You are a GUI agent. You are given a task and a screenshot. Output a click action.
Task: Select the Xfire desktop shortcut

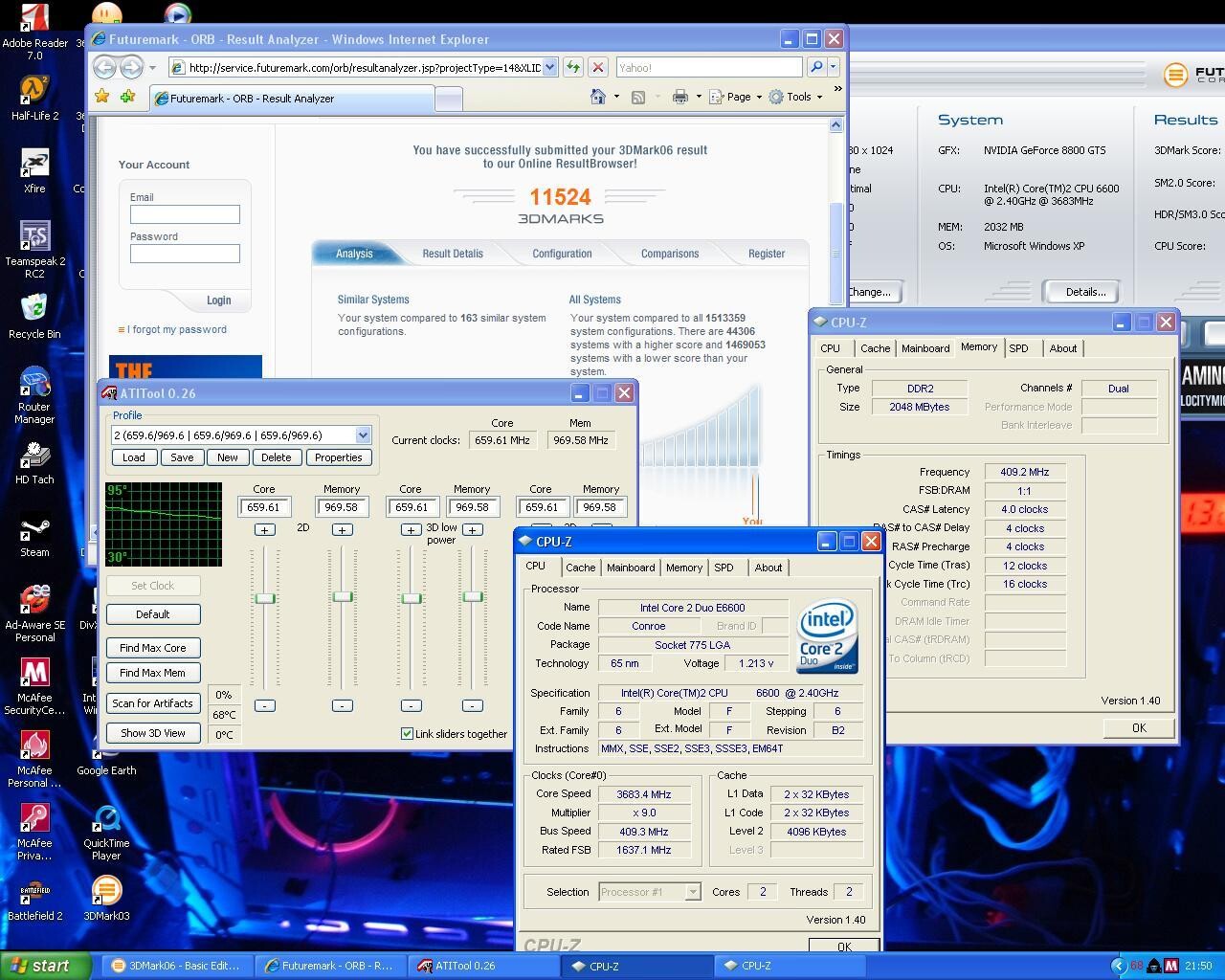click(x=34, y=172)
